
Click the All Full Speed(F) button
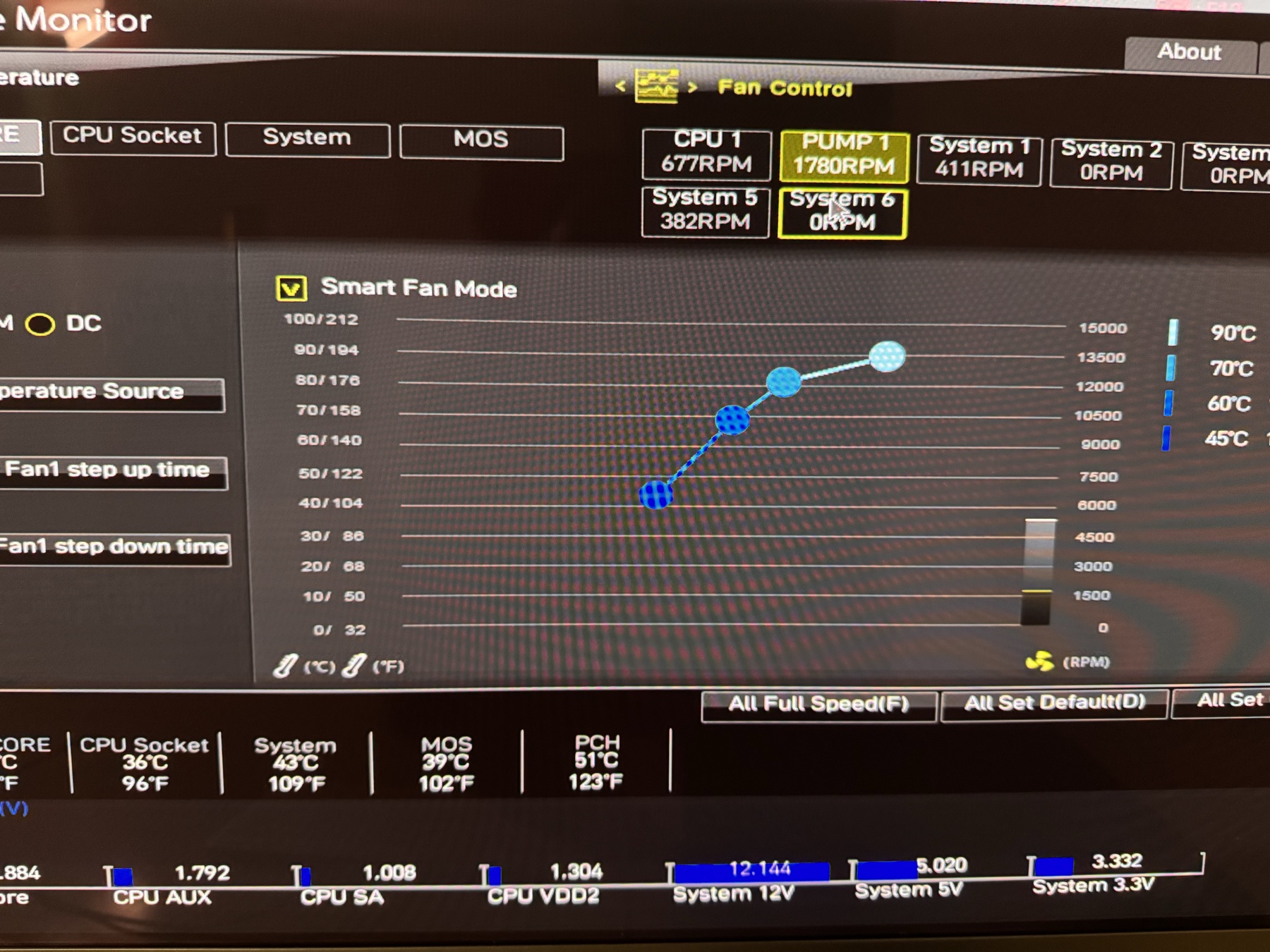pyautogui.click(x=819, y=704)
